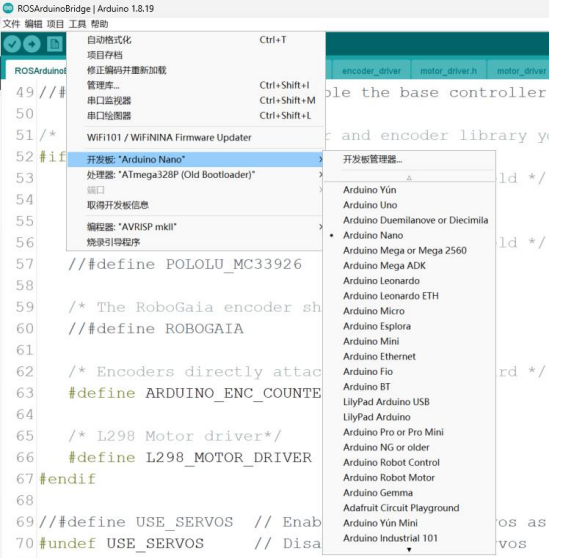
Task: Click the #endif line 67
Action: pyautogui.click(x=68, y=479)
